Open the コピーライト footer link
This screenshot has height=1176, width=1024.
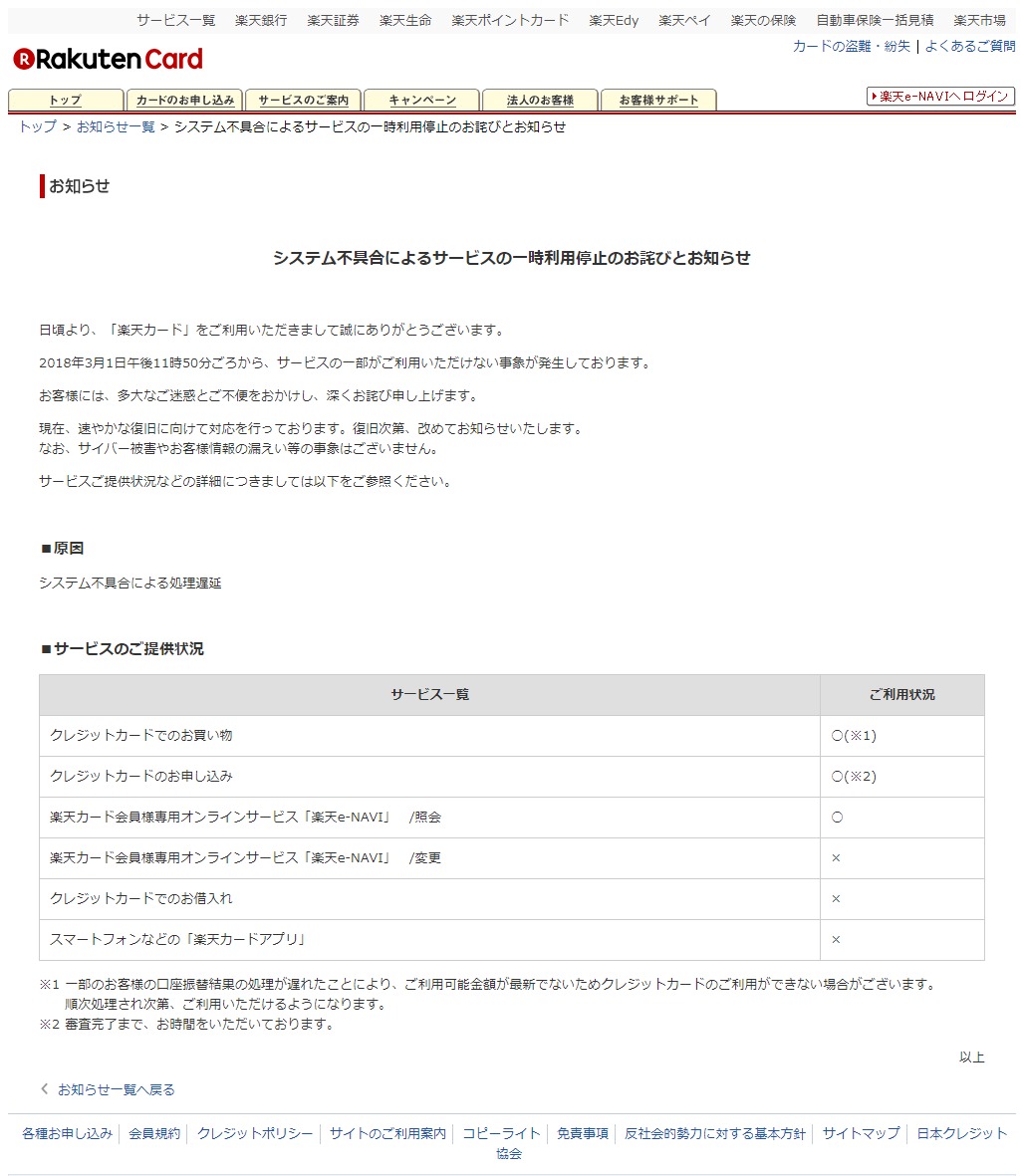[x=501, y=1133]
